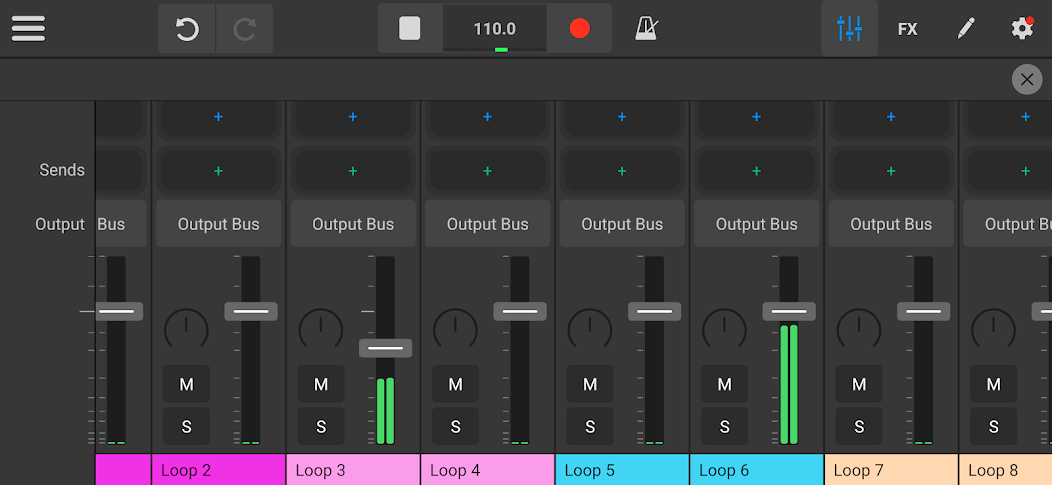The height and width of the screenshot is (485, 1052).
Task: Mute the Loop 2 channel
Action: 187,384
